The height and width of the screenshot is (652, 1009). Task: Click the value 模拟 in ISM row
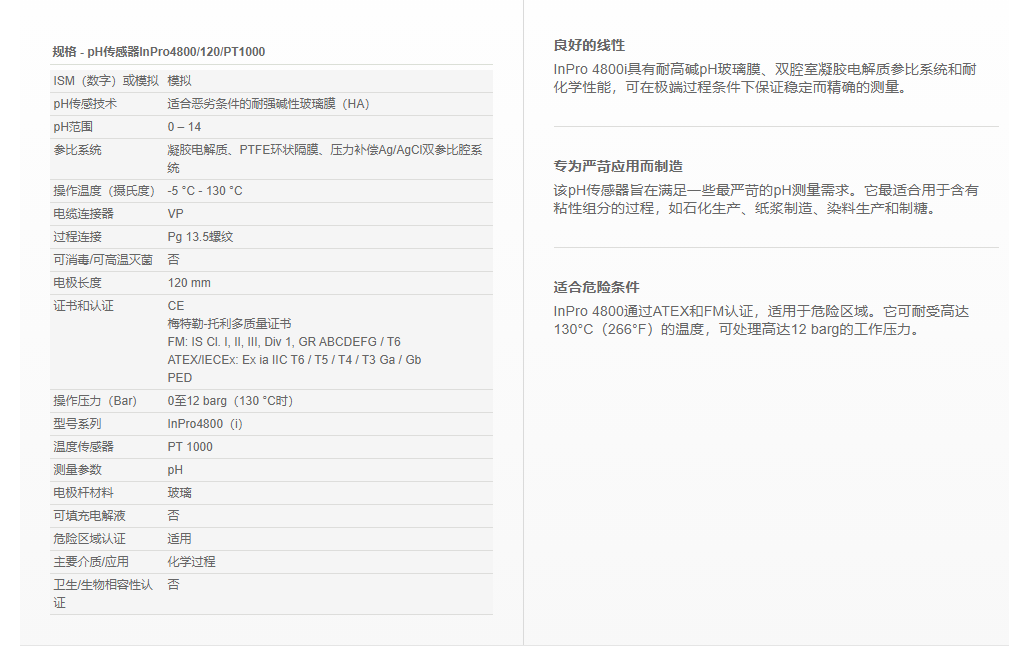(180, 80)
